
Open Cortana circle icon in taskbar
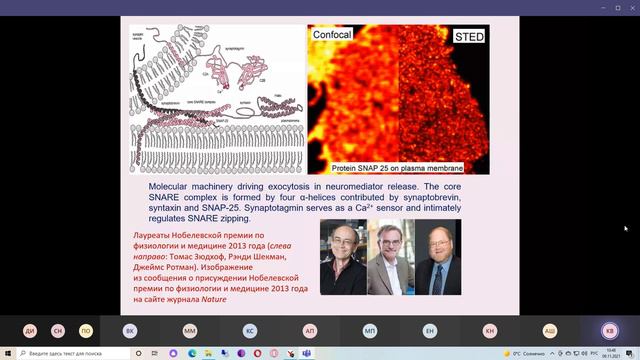tap(138, 353)
